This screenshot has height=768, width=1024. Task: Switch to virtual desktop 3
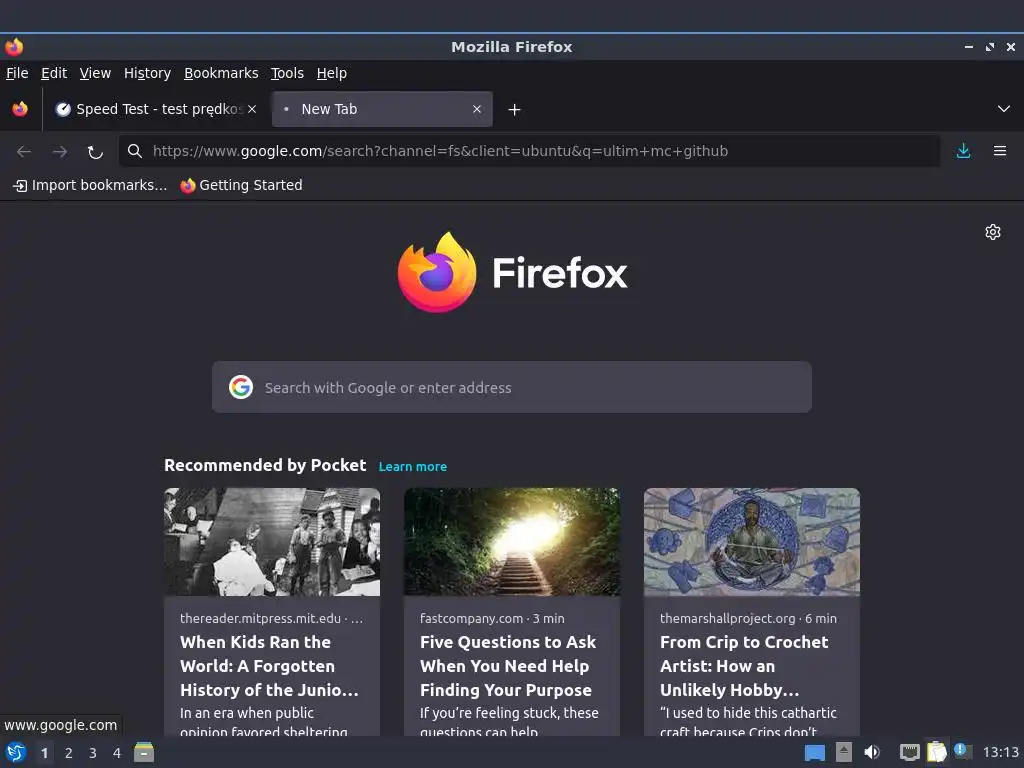93,753
